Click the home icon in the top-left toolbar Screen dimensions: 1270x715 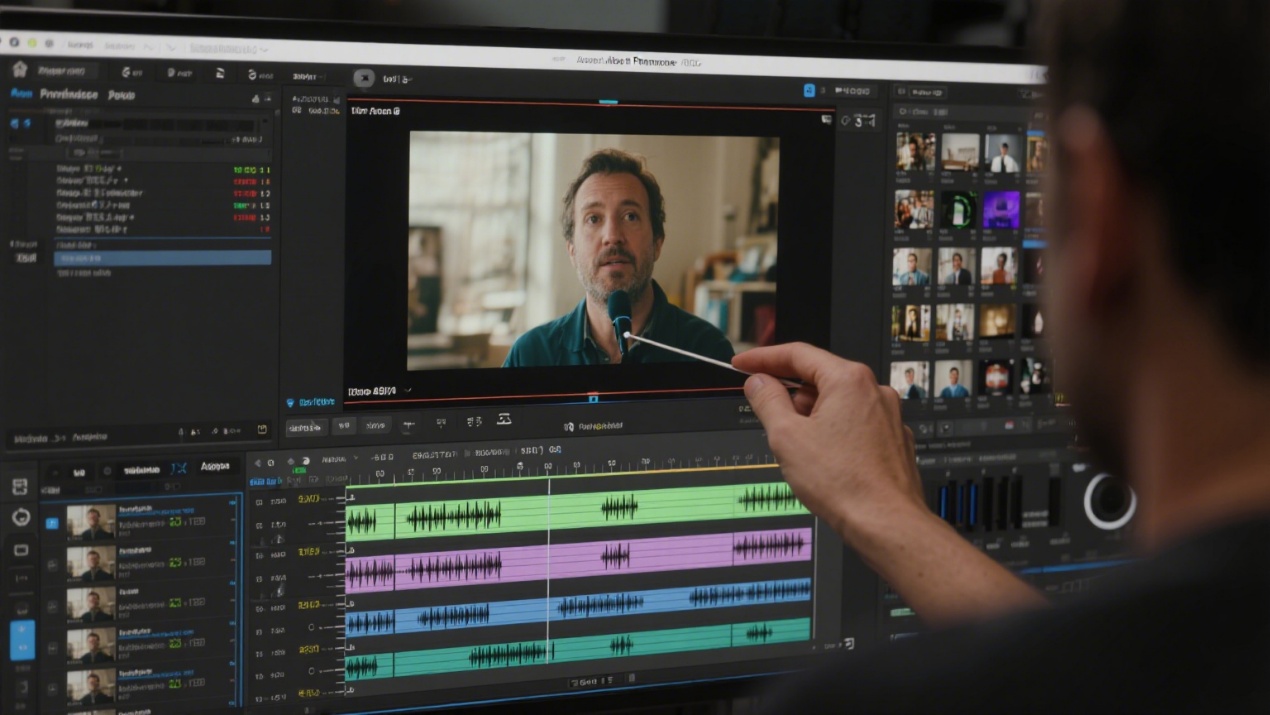click(18, 69)
